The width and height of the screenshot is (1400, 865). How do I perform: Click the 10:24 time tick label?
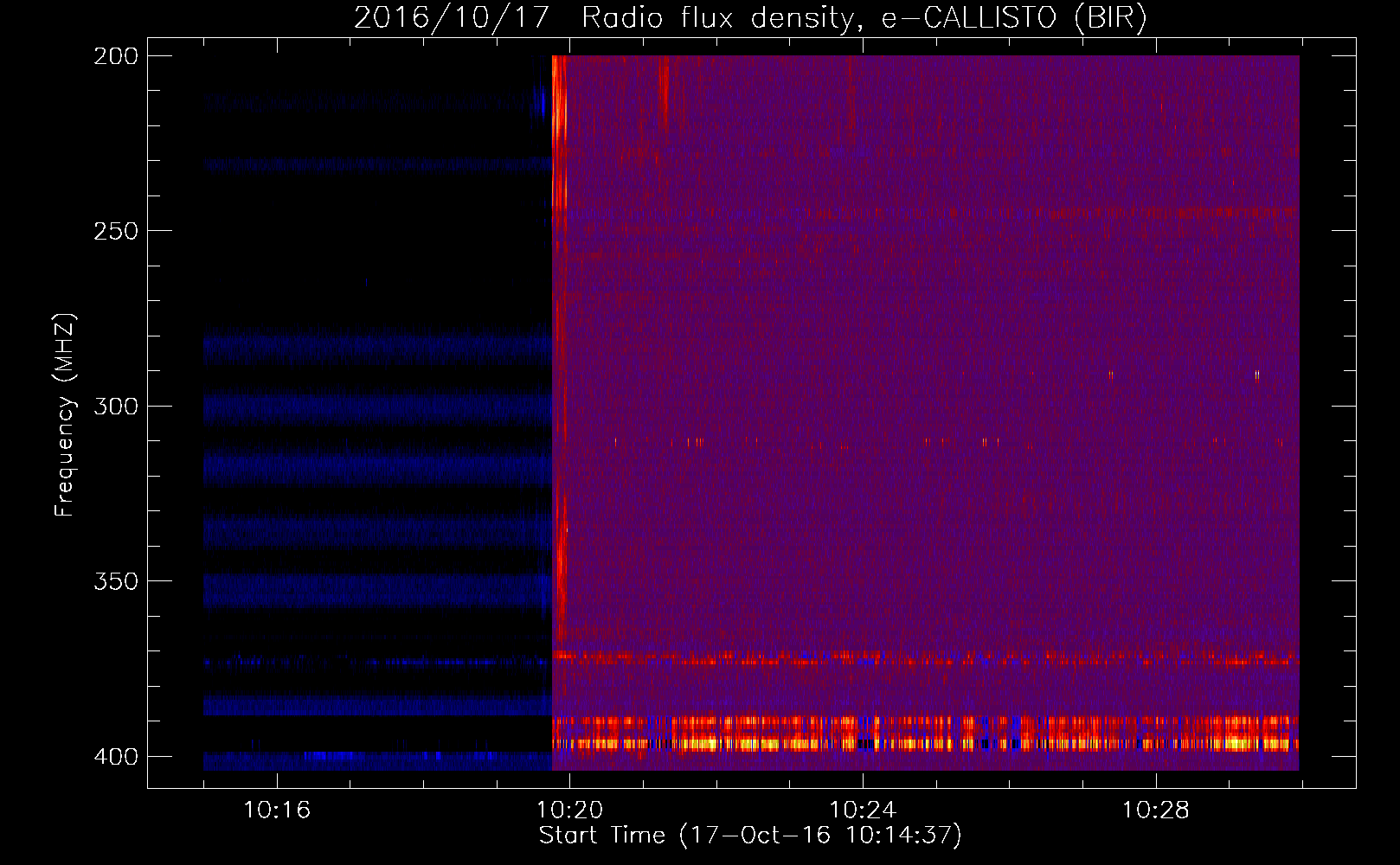click(x=863, y=810)
